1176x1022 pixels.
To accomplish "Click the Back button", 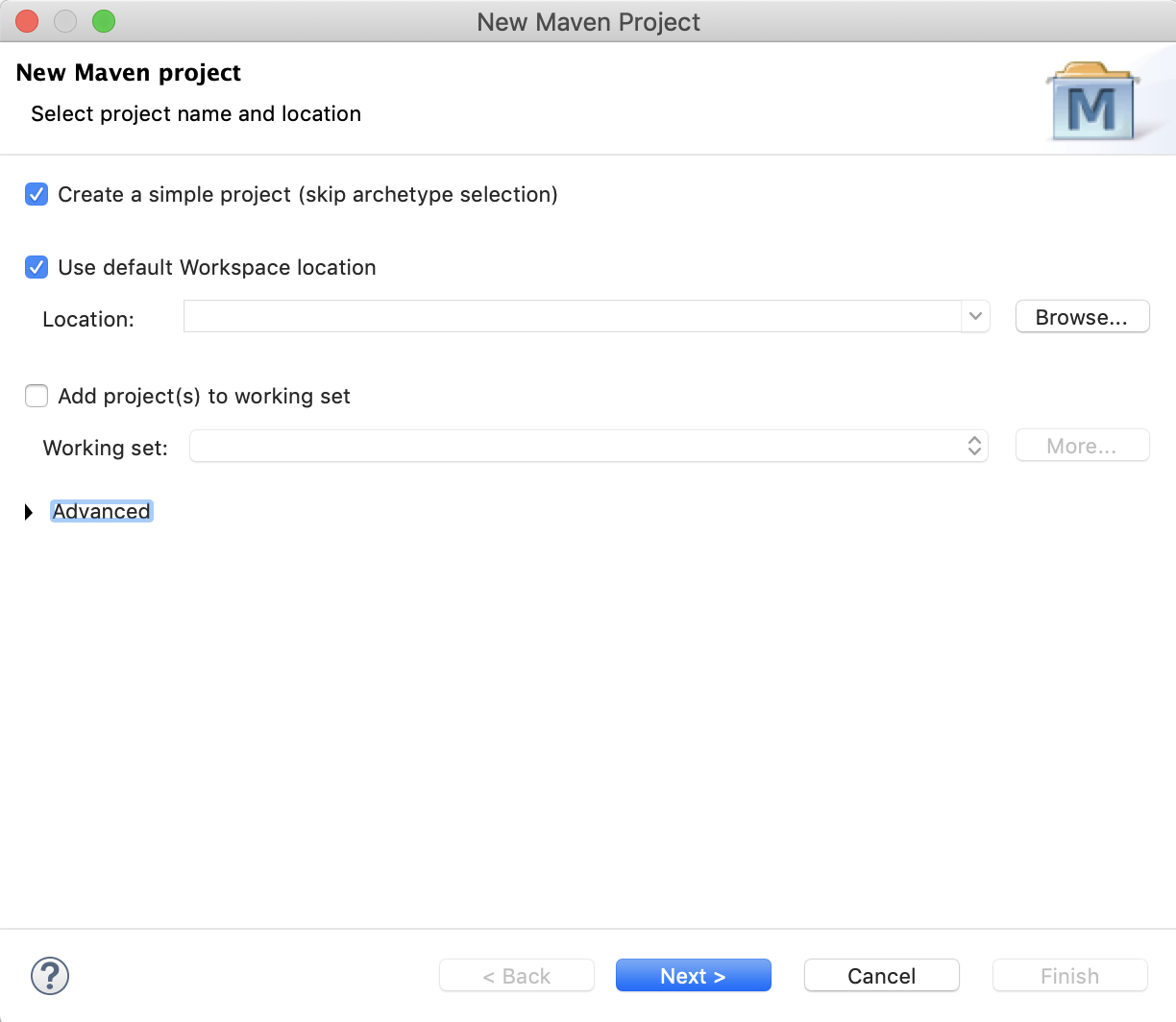I will point(517,976).
